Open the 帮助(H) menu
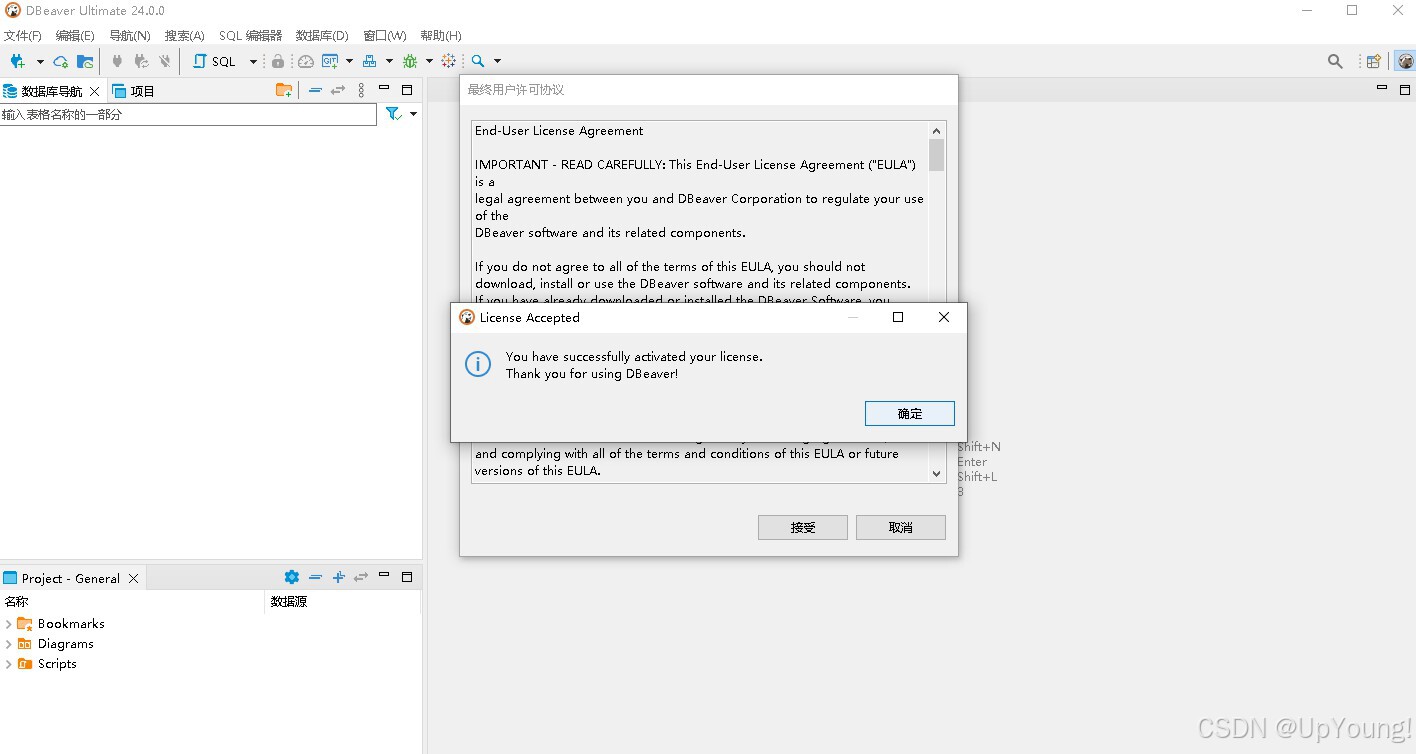This screenshot has height=754, width=1416. (441, 36)
